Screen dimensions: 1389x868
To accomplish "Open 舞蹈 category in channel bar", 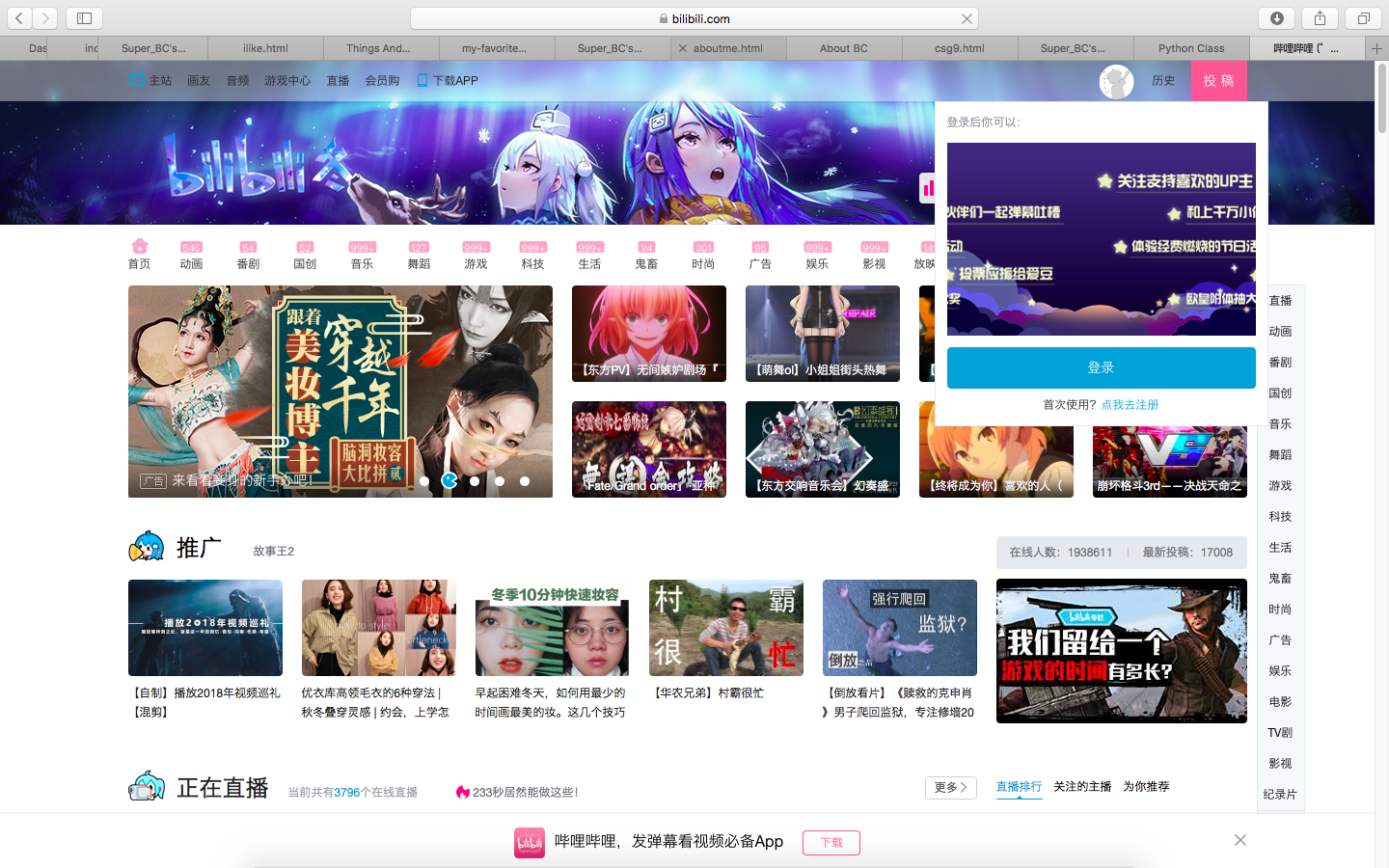I will (419, 256).
